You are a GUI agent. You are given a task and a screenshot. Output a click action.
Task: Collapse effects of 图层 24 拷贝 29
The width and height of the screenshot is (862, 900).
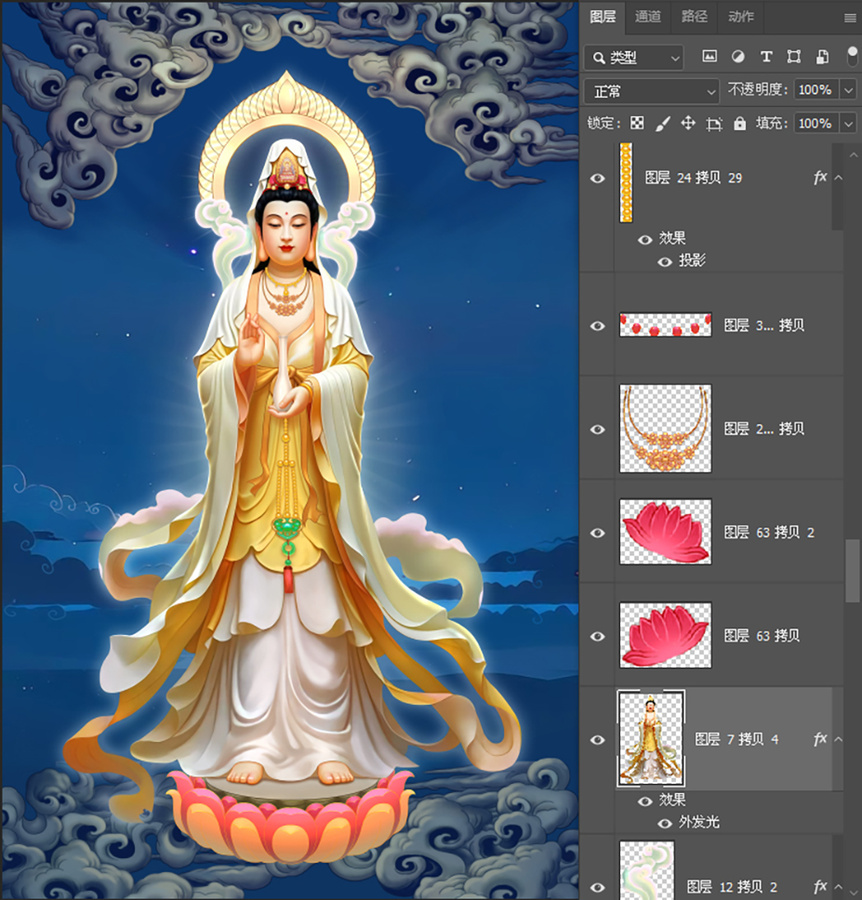(x=838, y=178)
